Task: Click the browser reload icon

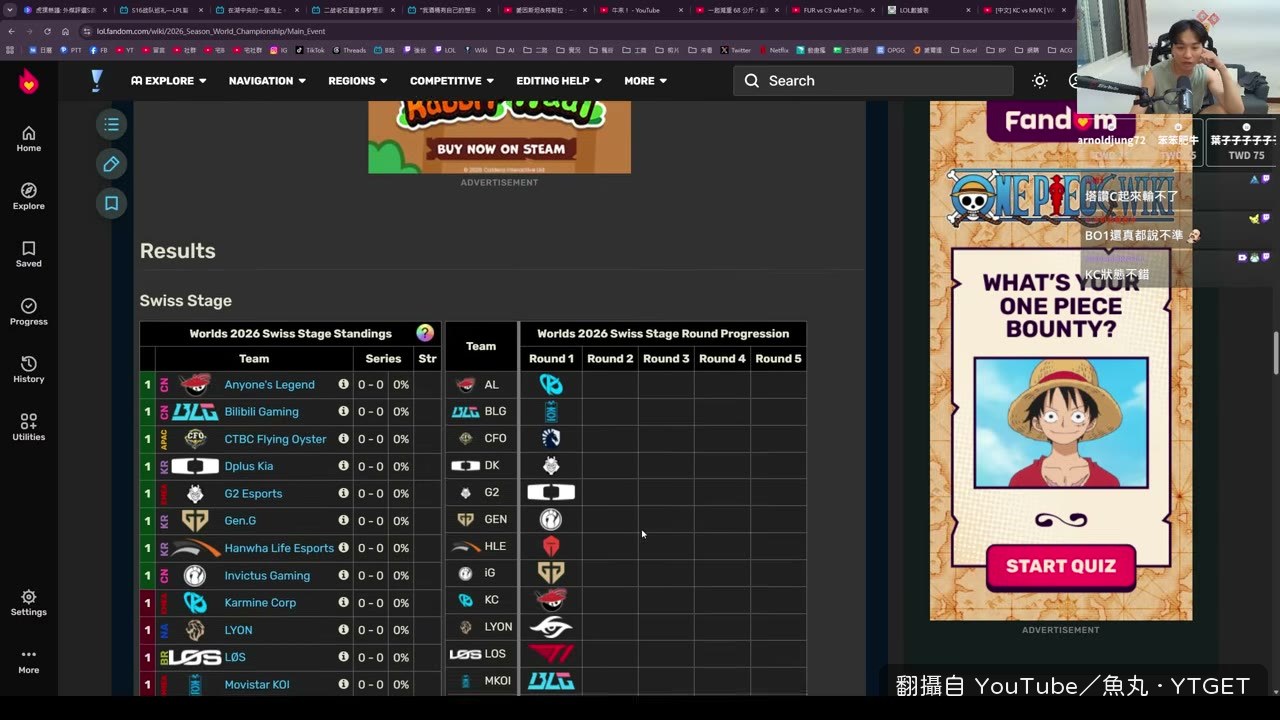Action: click(47, 31)
